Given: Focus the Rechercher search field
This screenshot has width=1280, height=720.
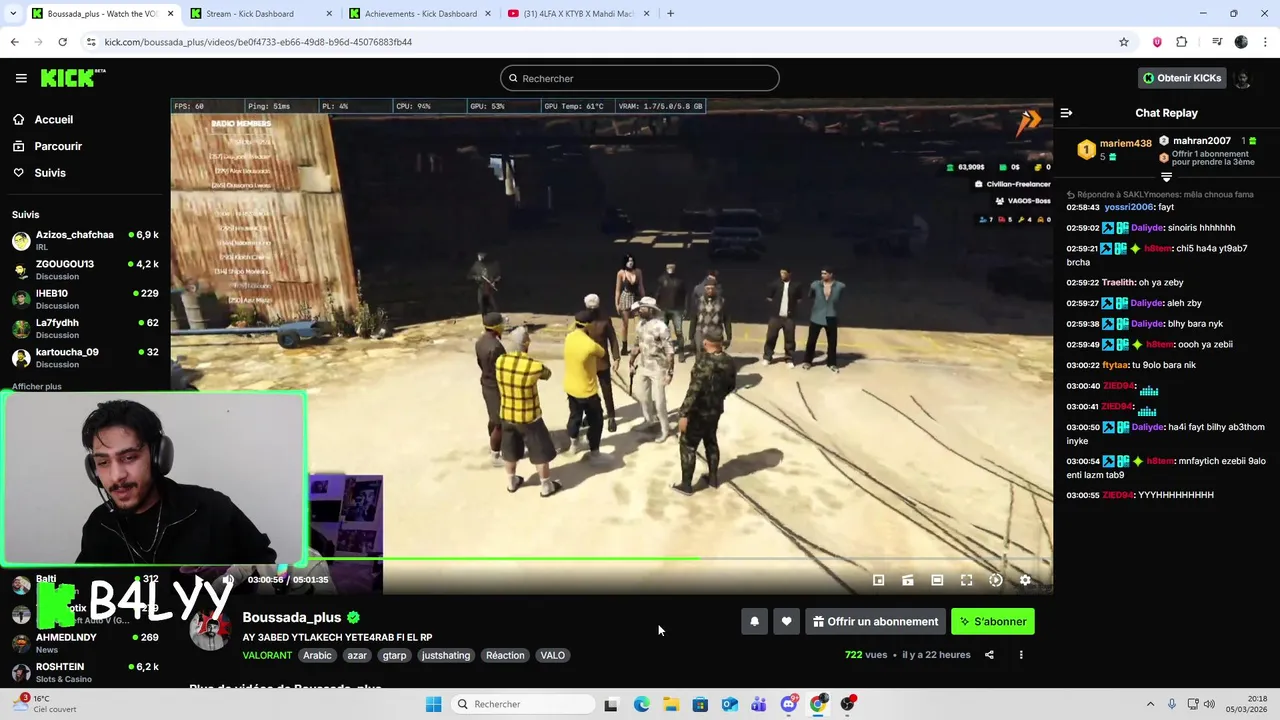Looking at the screenshot, I should (x=640, y=78).
